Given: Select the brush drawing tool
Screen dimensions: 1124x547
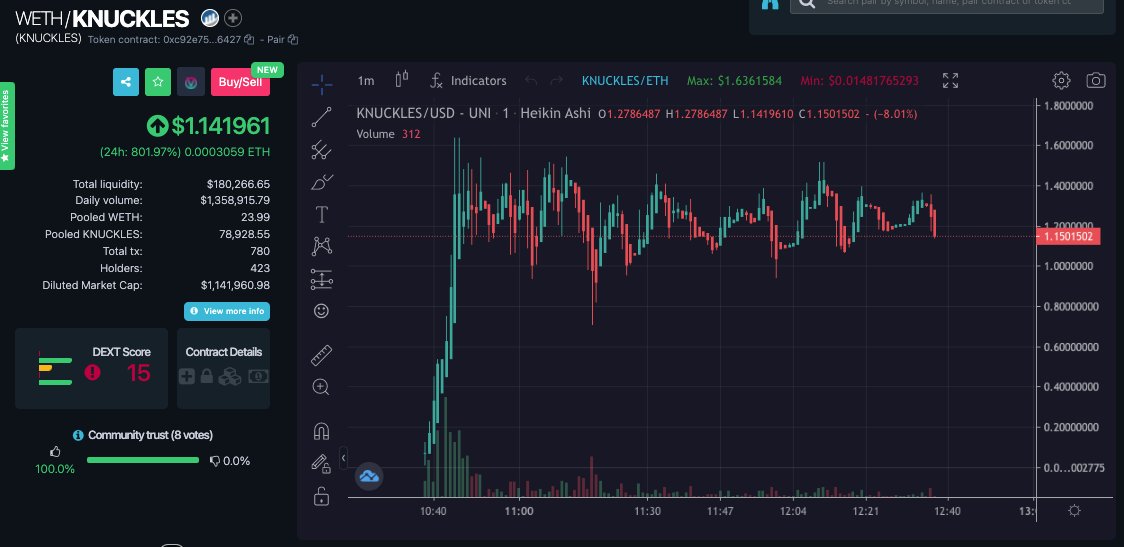Looking at the screenshot, I should pos(321,182).
